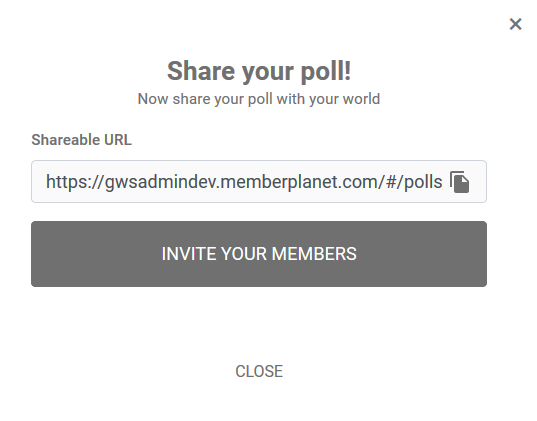
Task: Click the word 'gwsadmindev' in the URL field
Action: point(161,182)
